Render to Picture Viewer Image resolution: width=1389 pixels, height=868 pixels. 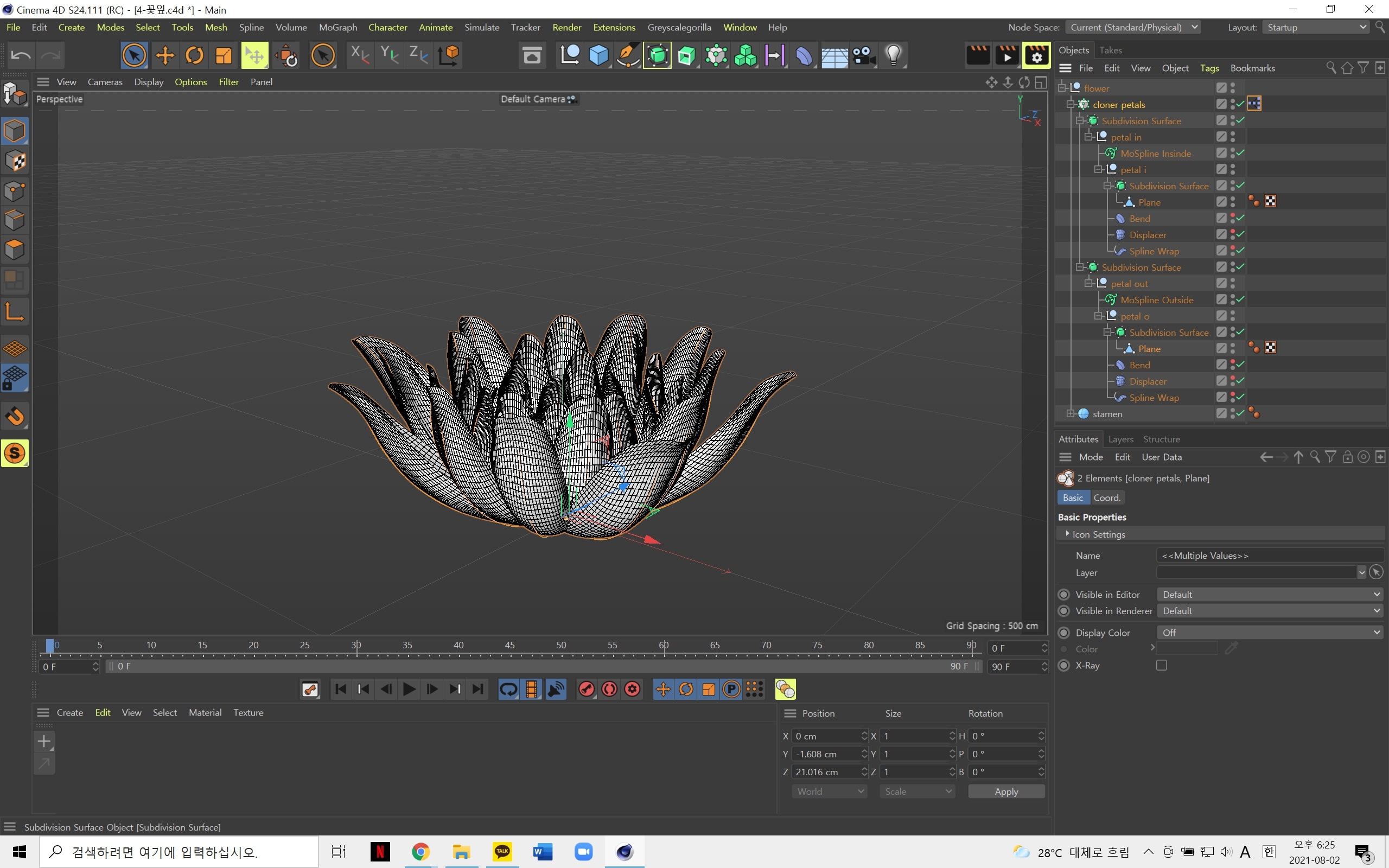click(x=1008, y=56)
